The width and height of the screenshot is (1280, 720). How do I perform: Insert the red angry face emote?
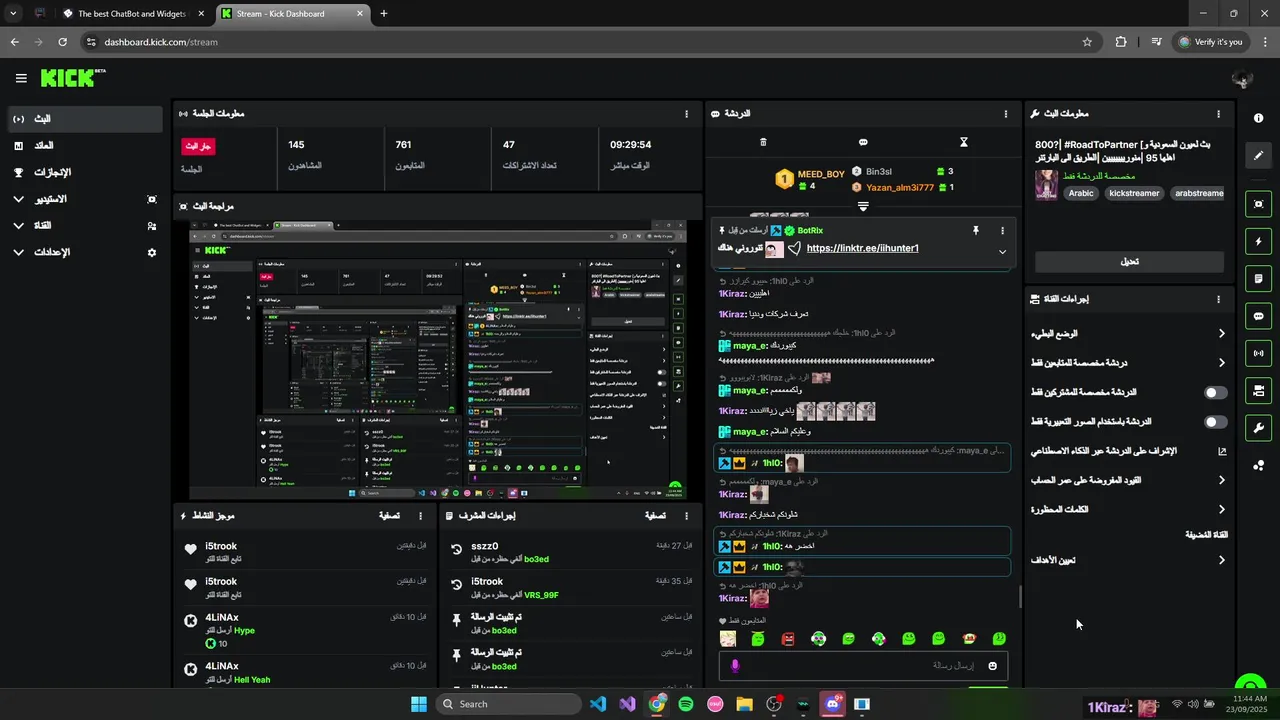tap(788, 638)
